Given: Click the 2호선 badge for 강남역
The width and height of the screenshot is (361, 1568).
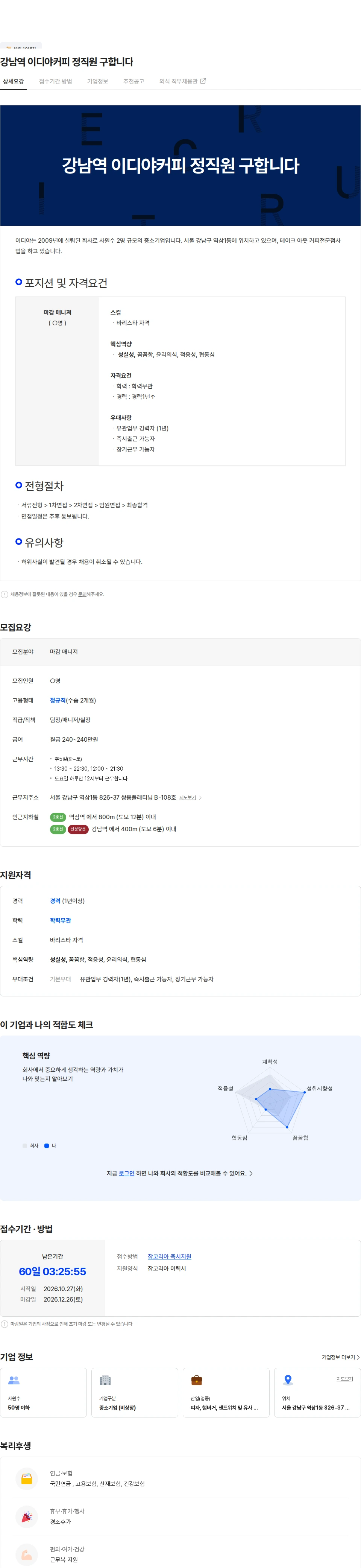Looking at the screenshot, I should pos(58,829).
